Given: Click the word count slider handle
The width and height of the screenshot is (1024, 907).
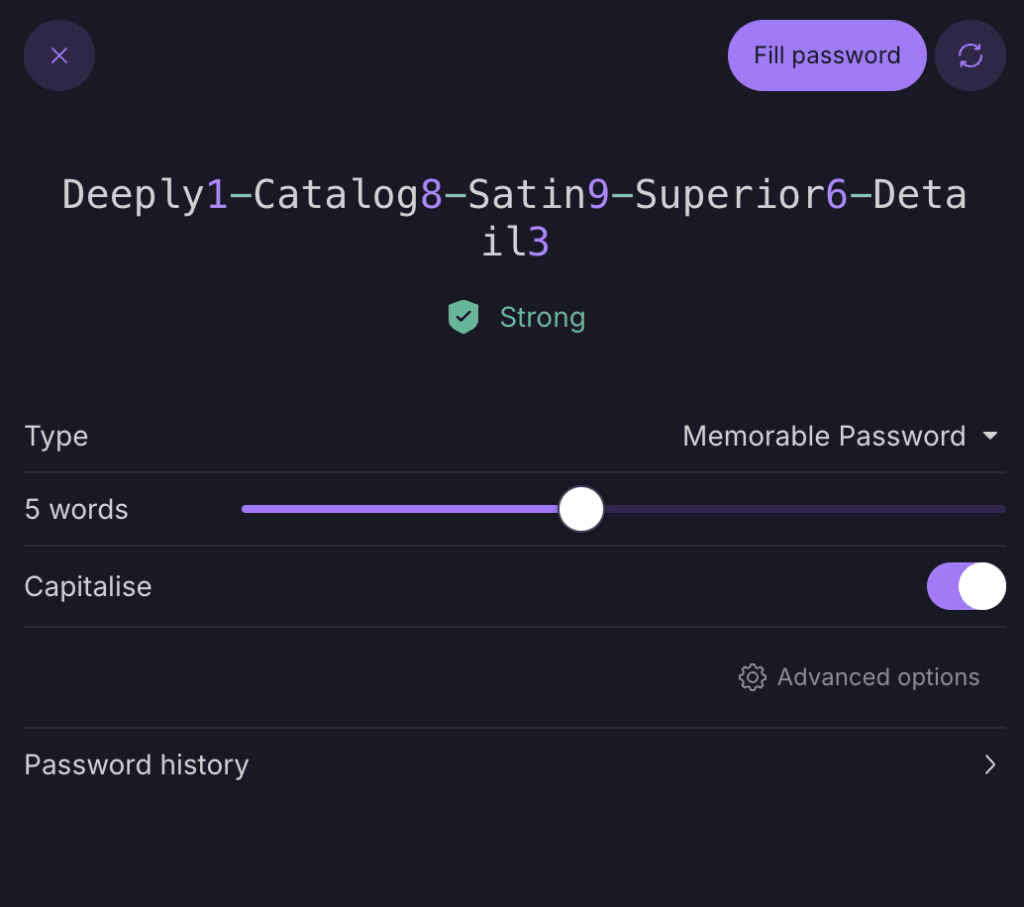Looking at the screenshot, I should pos(581,509).
